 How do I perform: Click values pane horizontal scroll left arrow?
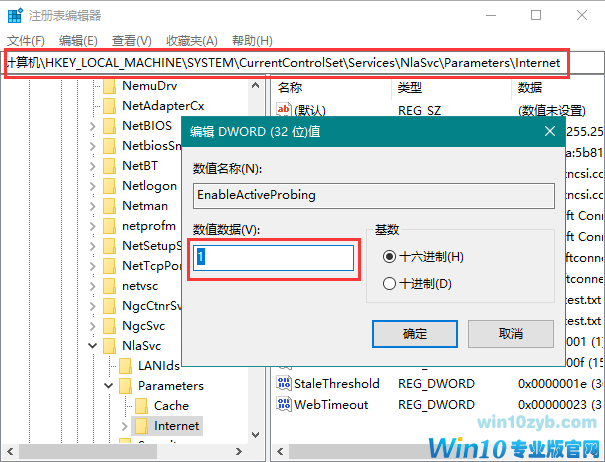point(281,452)
